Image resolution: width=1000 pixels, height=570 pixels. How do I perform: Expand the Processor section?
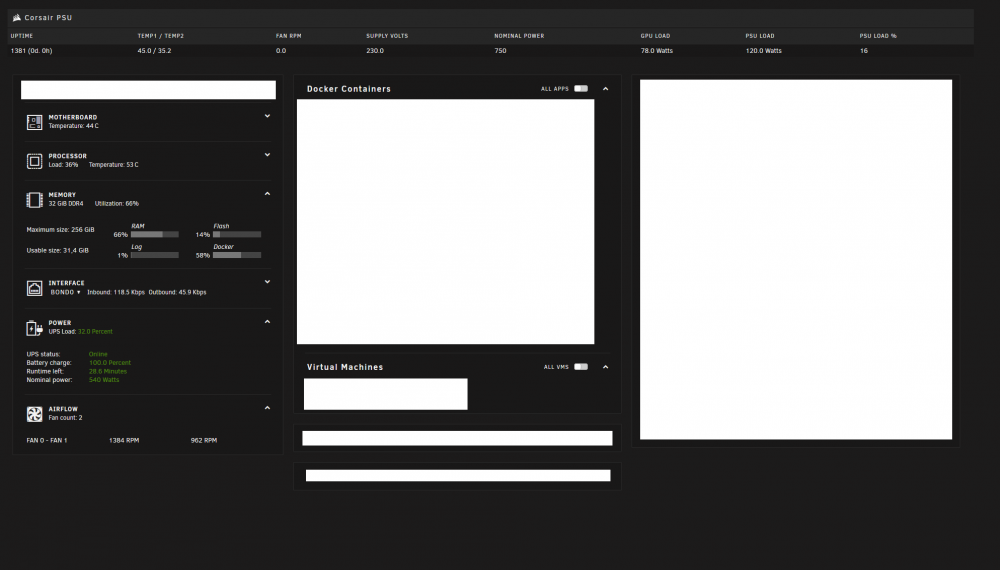pos(267,155)
